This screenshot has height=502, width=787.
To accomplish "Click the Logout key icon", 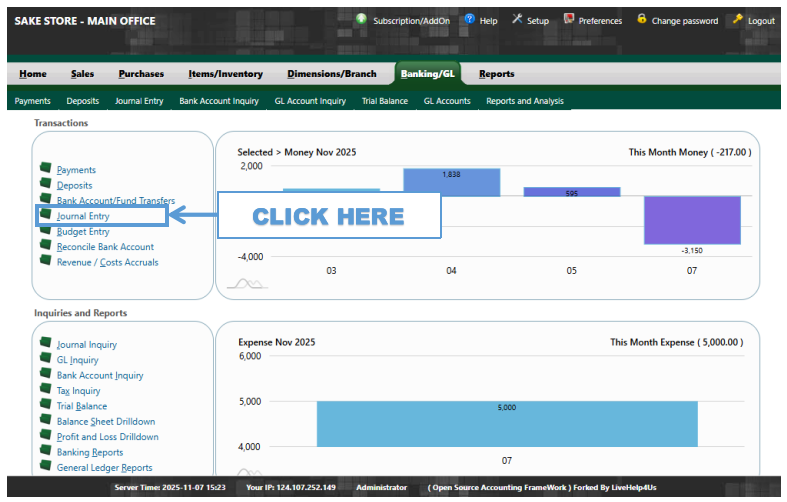I will (737, 19).
